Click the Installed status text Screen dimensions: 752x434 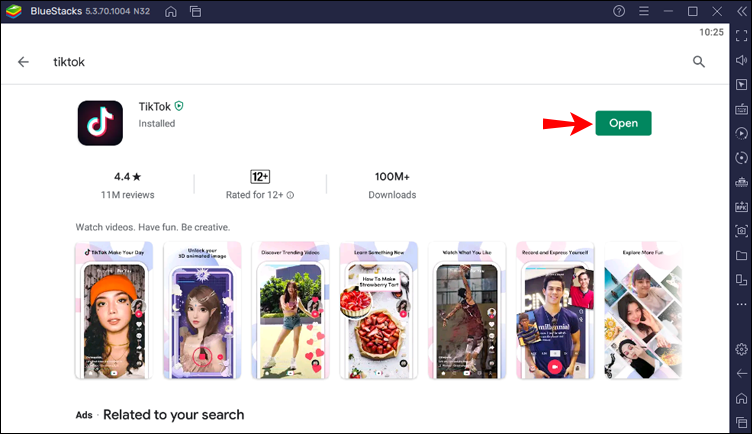(157, 124)
